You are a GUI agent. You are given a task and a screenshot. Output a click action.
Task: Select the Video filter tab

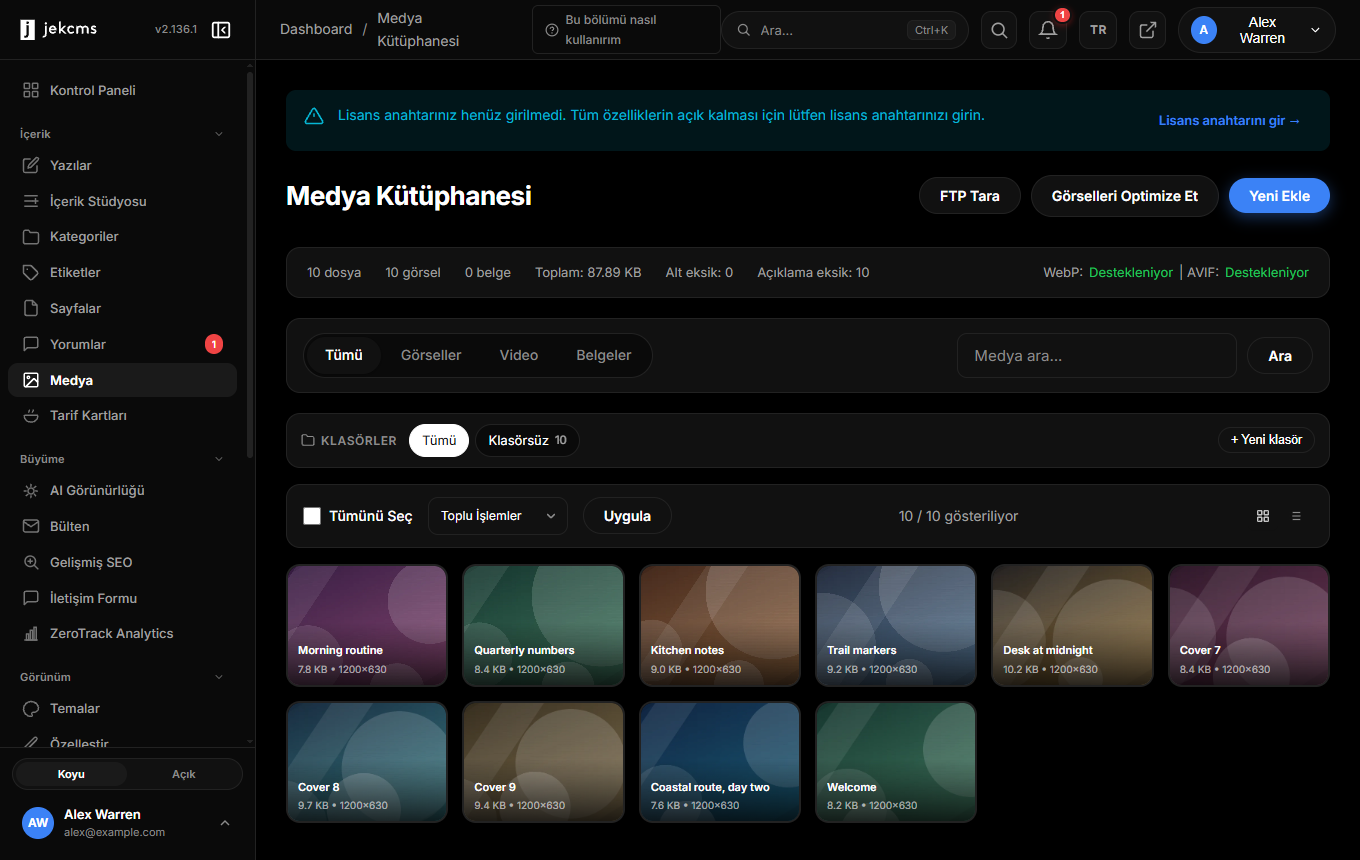(519, 355)
